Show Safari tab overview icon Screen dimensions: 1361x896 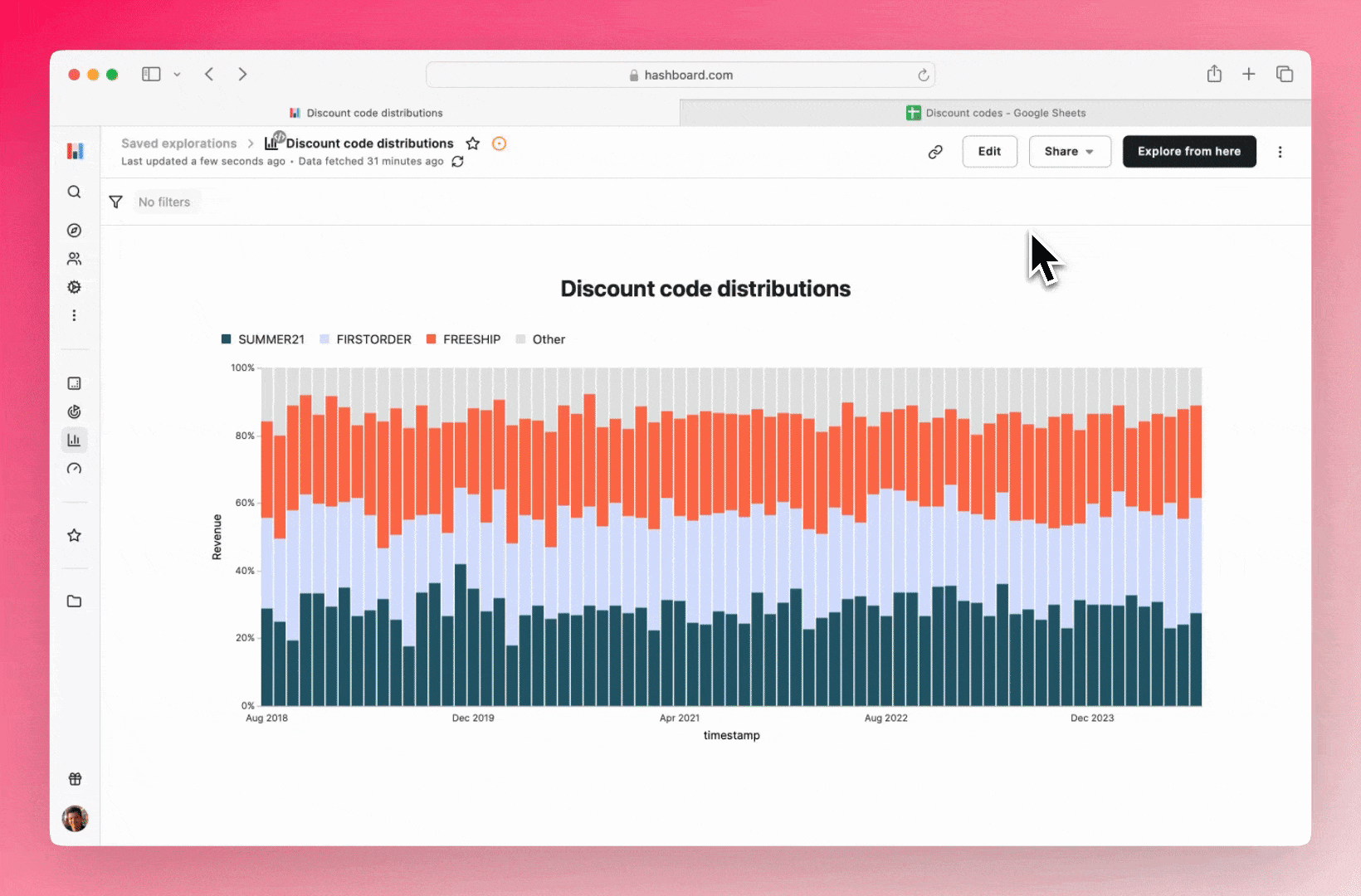coord(1285,74)
